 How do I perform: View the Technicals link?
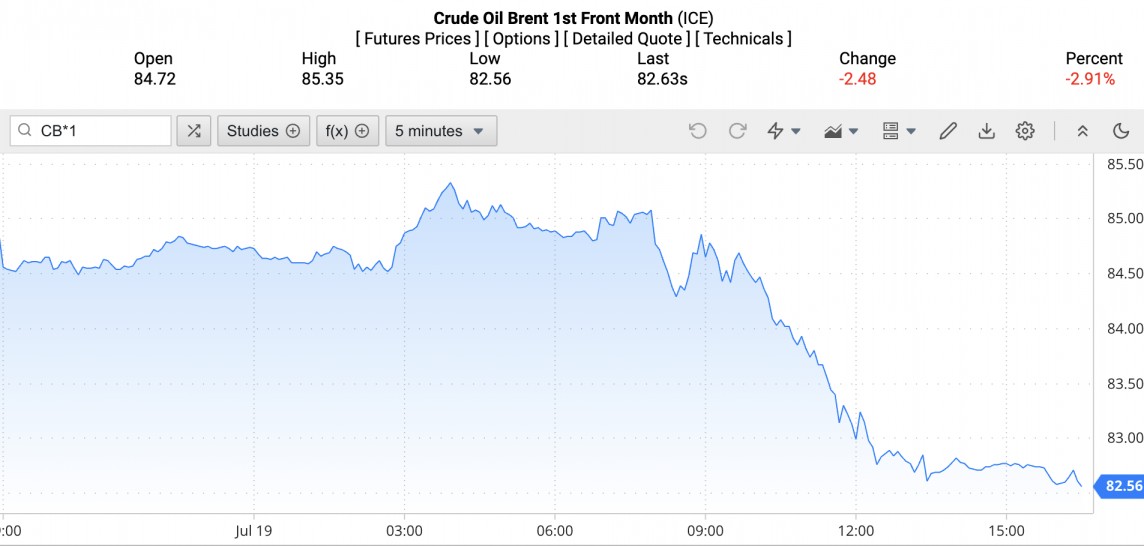tap(743, 39)
